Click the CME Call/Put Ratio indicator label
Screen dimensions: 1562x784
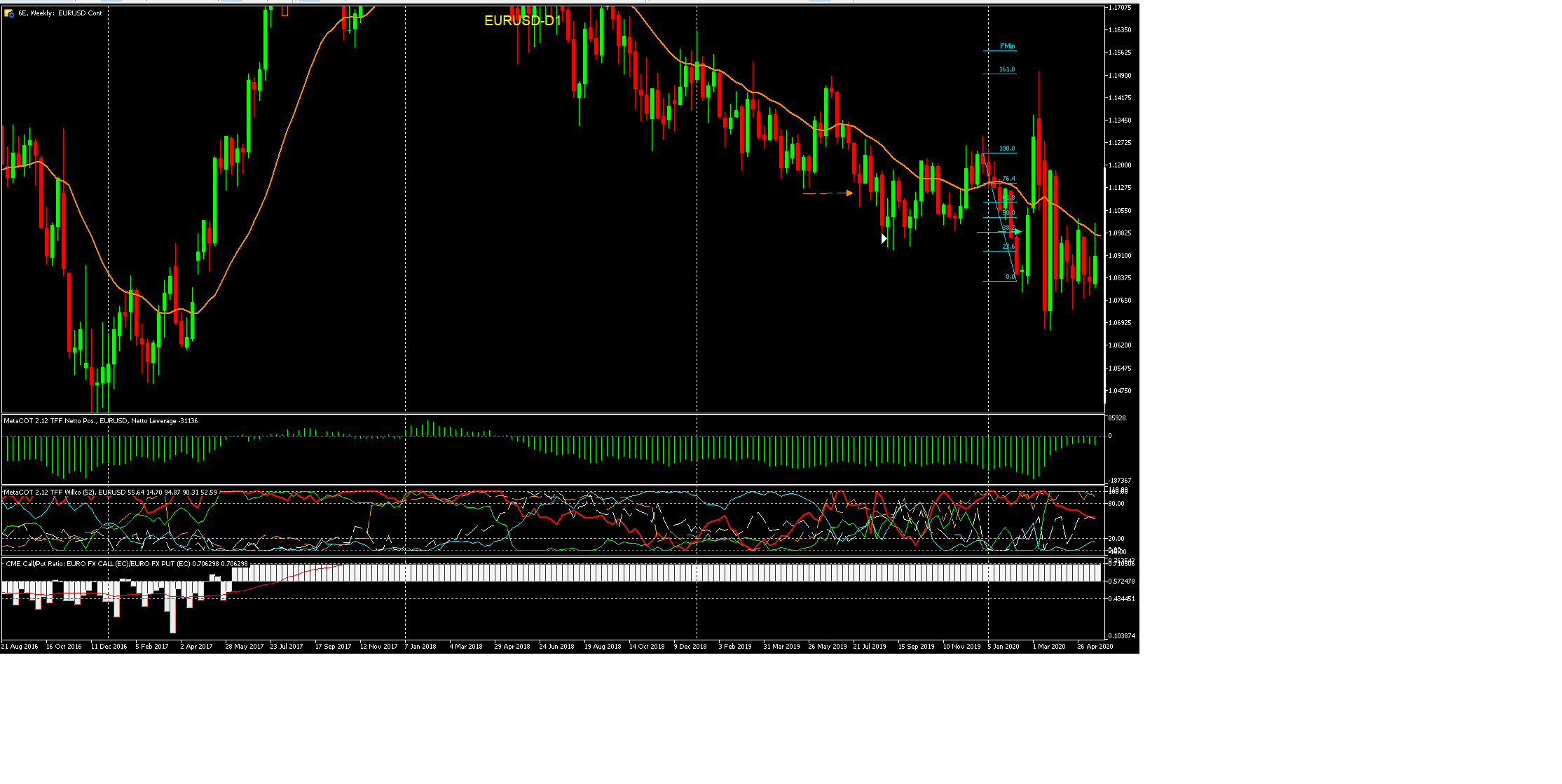coord(126,564)
